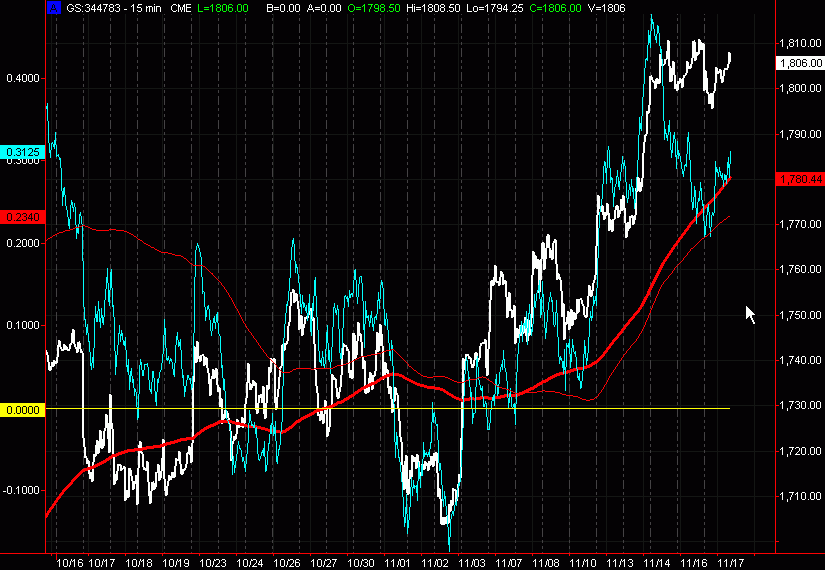Screen dimensions: 825x570
Task: Click the V=1806 volume value
Action: [607, 8]
